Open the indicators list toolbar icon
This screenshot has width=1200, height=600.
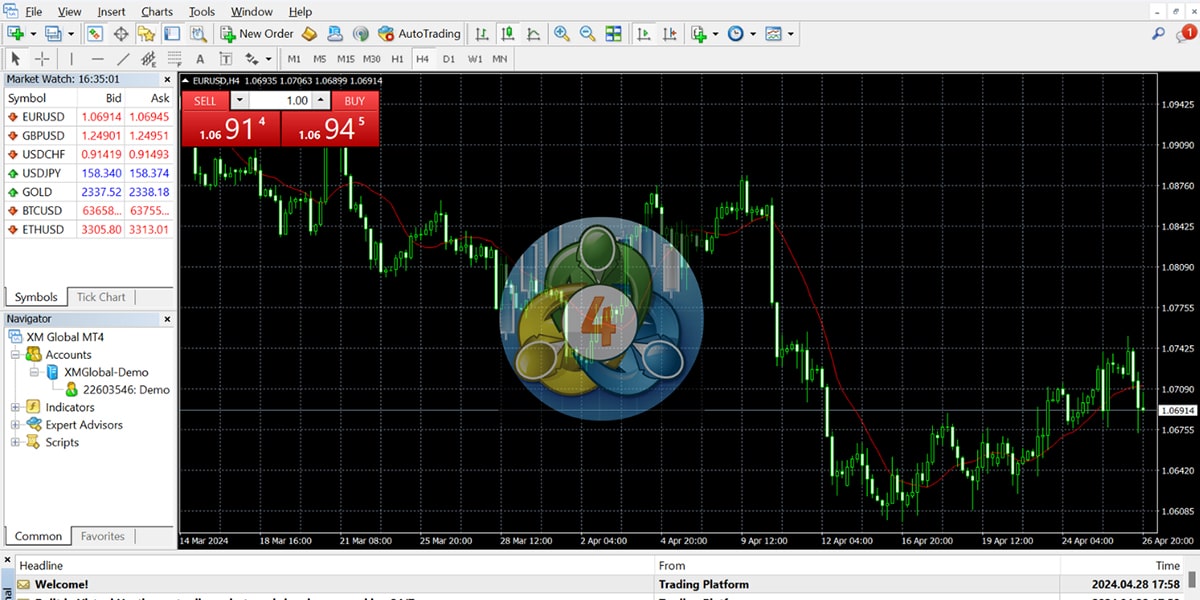pyautogui.click(x=699, y=33)
